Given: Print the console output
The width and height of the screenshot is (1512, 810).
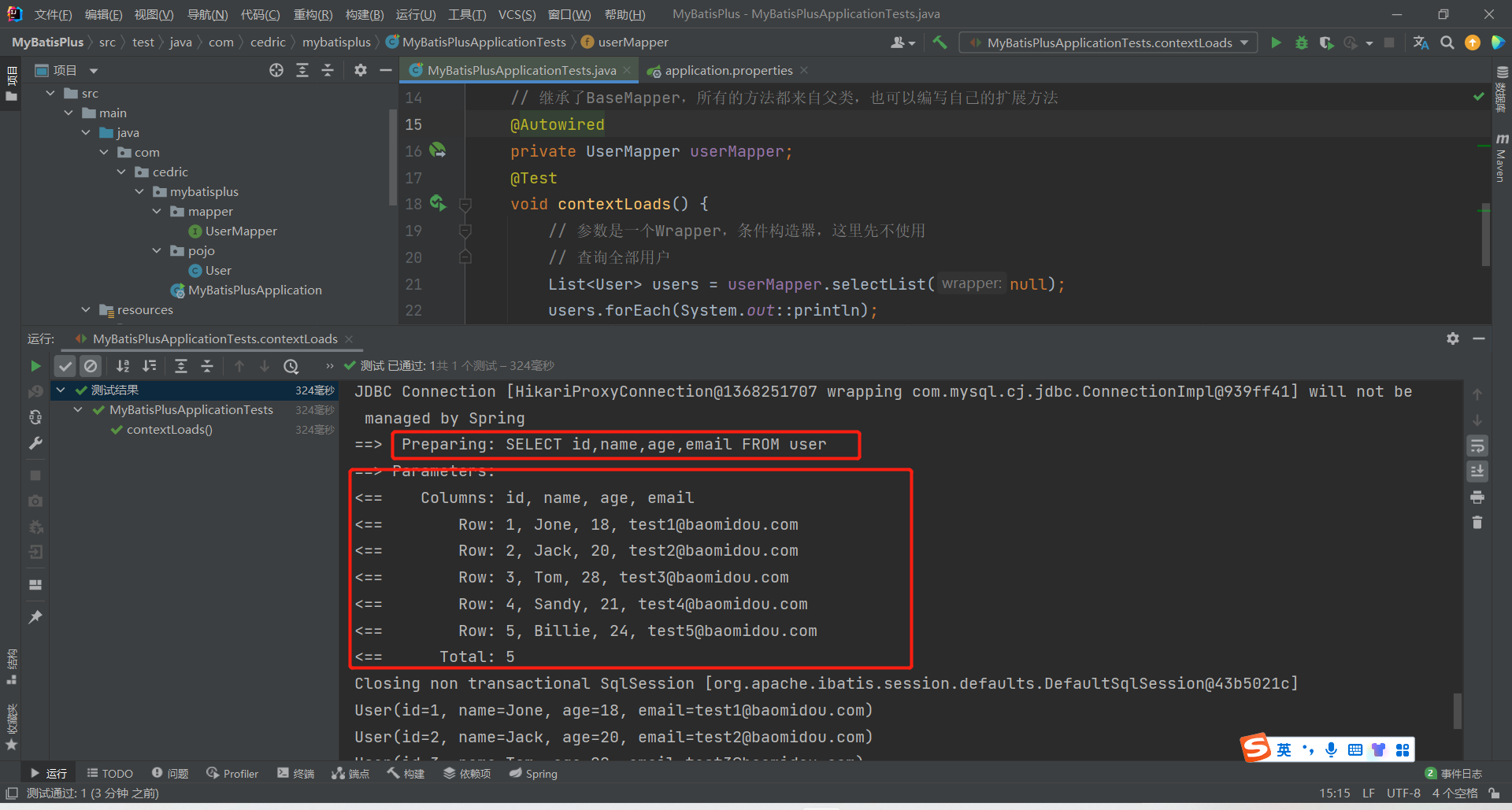Looking at the screenshot, I should coord(1477,497).
